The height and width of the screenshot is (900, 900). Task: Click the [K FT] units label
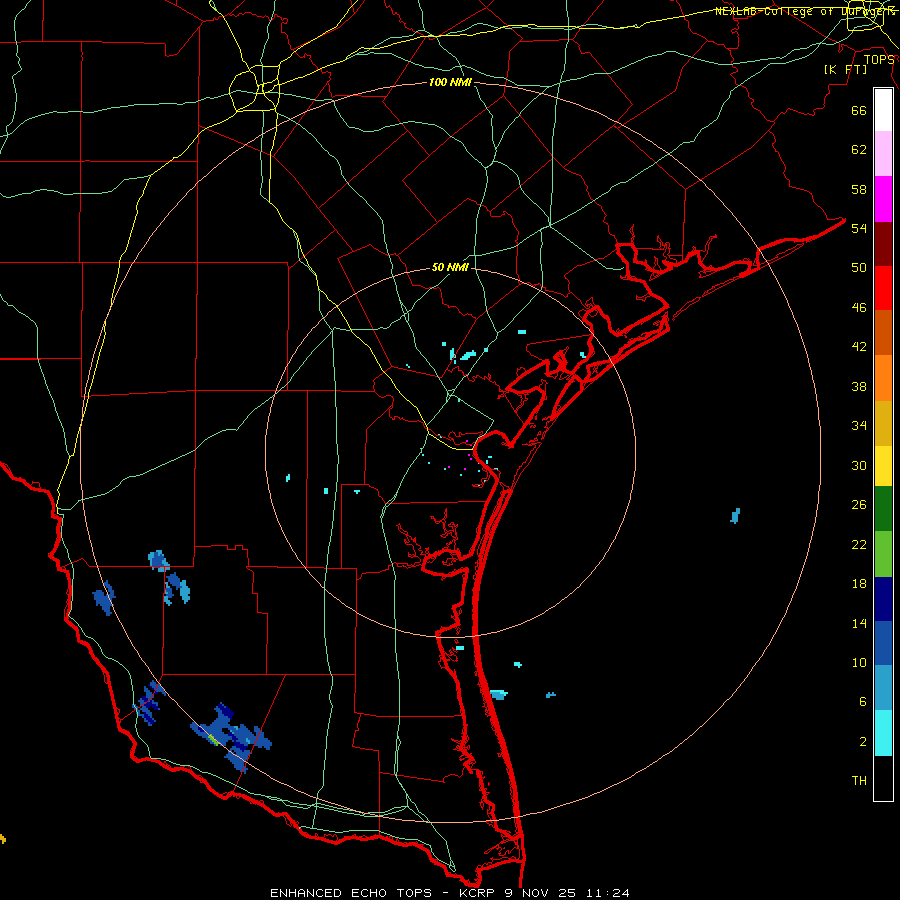point(845,69)
